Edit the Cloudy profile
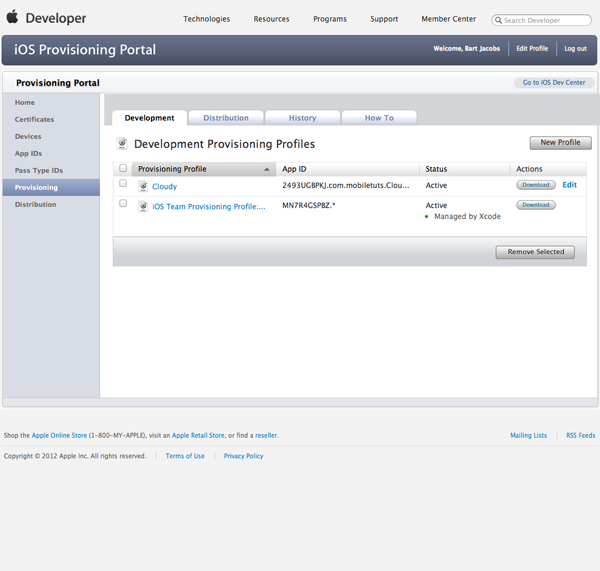This screenshot has width=600, height=571. pos(569,185)
